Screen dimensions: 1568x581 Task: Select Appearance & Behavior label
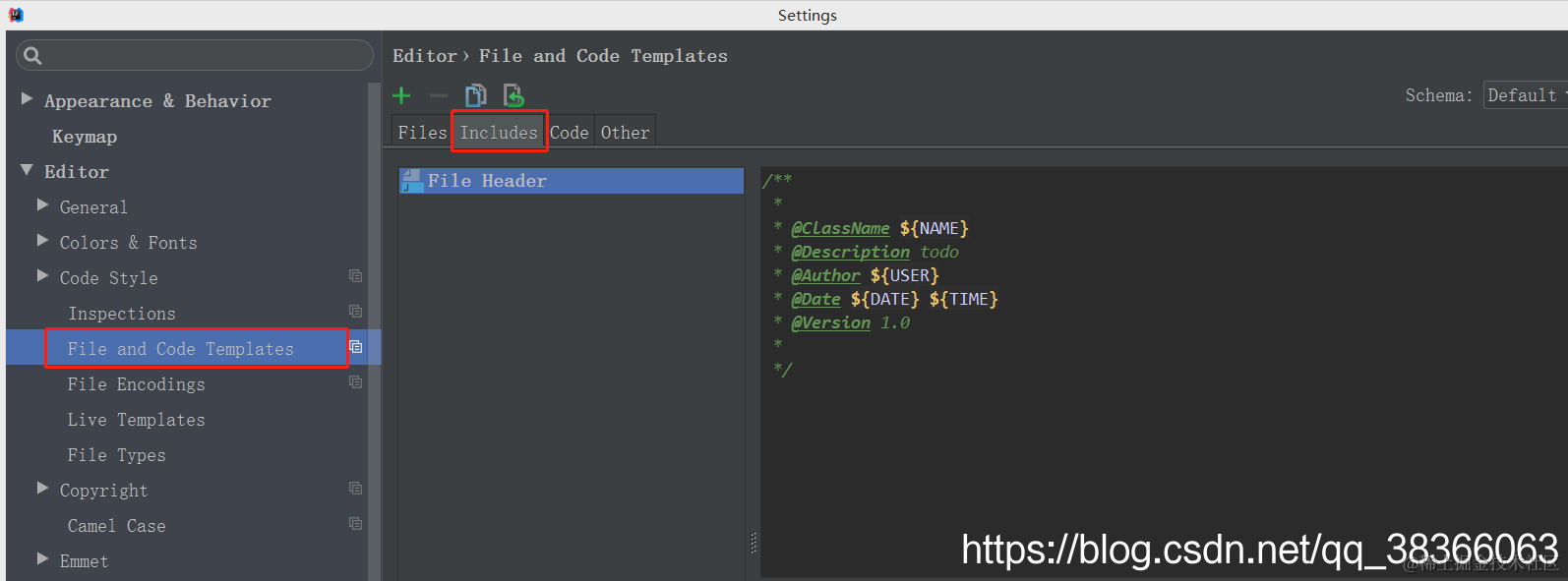157,101
